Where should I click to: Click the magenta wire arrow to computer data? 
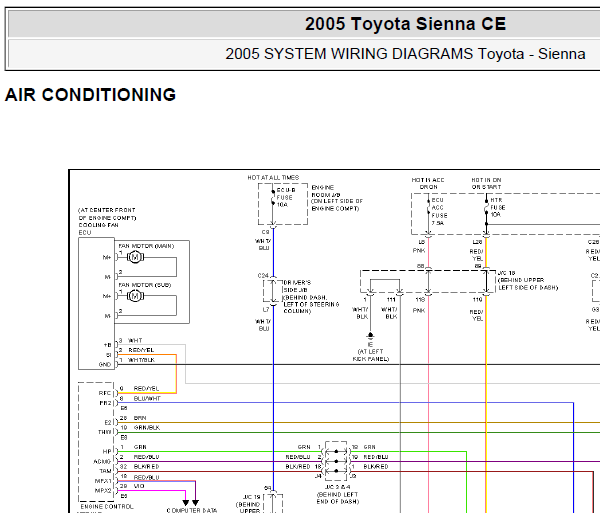coord(186,503)
